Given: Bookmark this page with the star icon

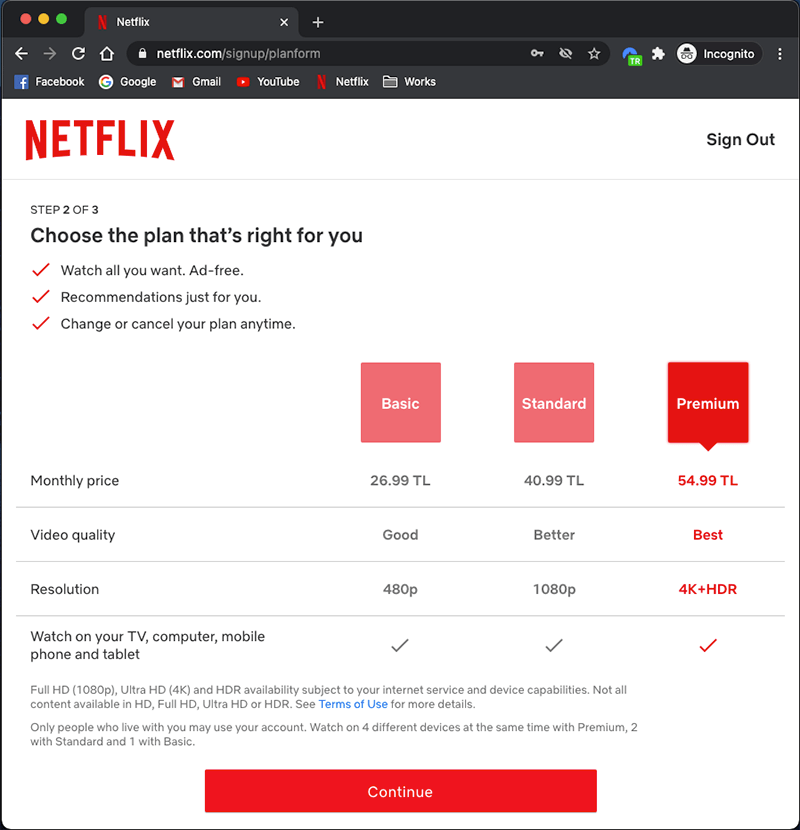Looking at the screenshot, I should coord(595,54).
